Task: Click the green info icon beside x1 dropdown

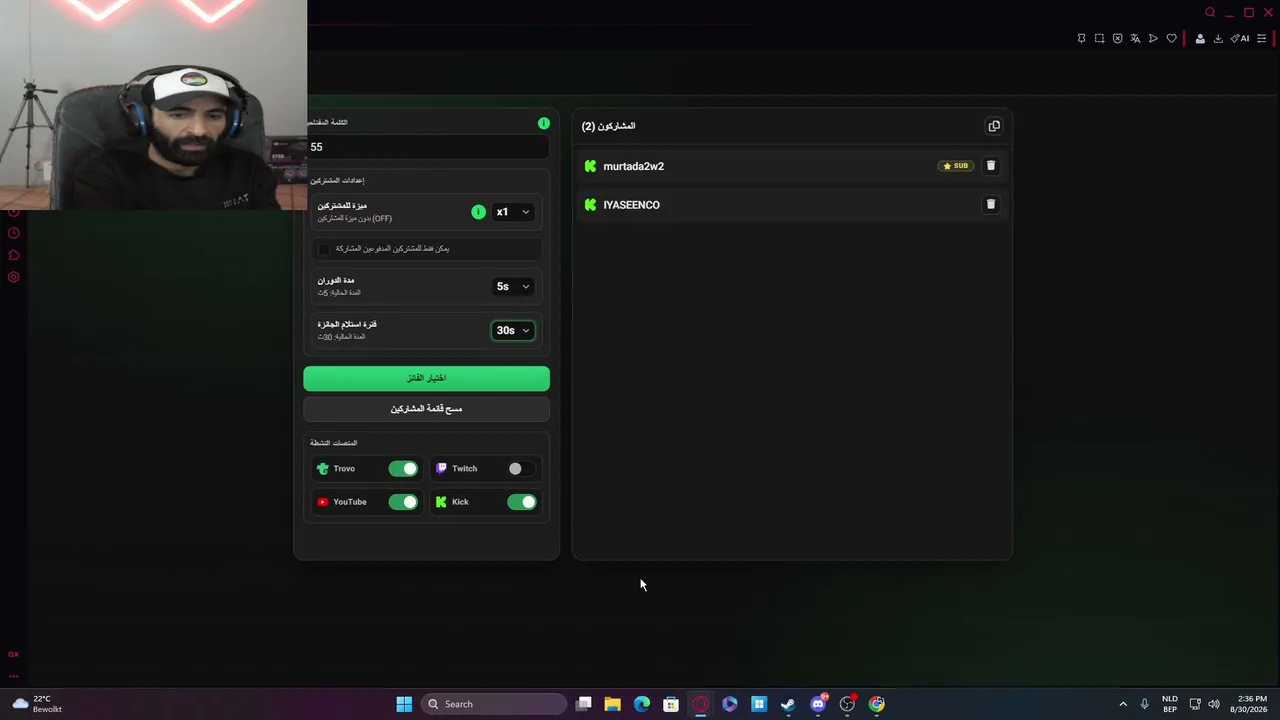Action: coord(478,212)
